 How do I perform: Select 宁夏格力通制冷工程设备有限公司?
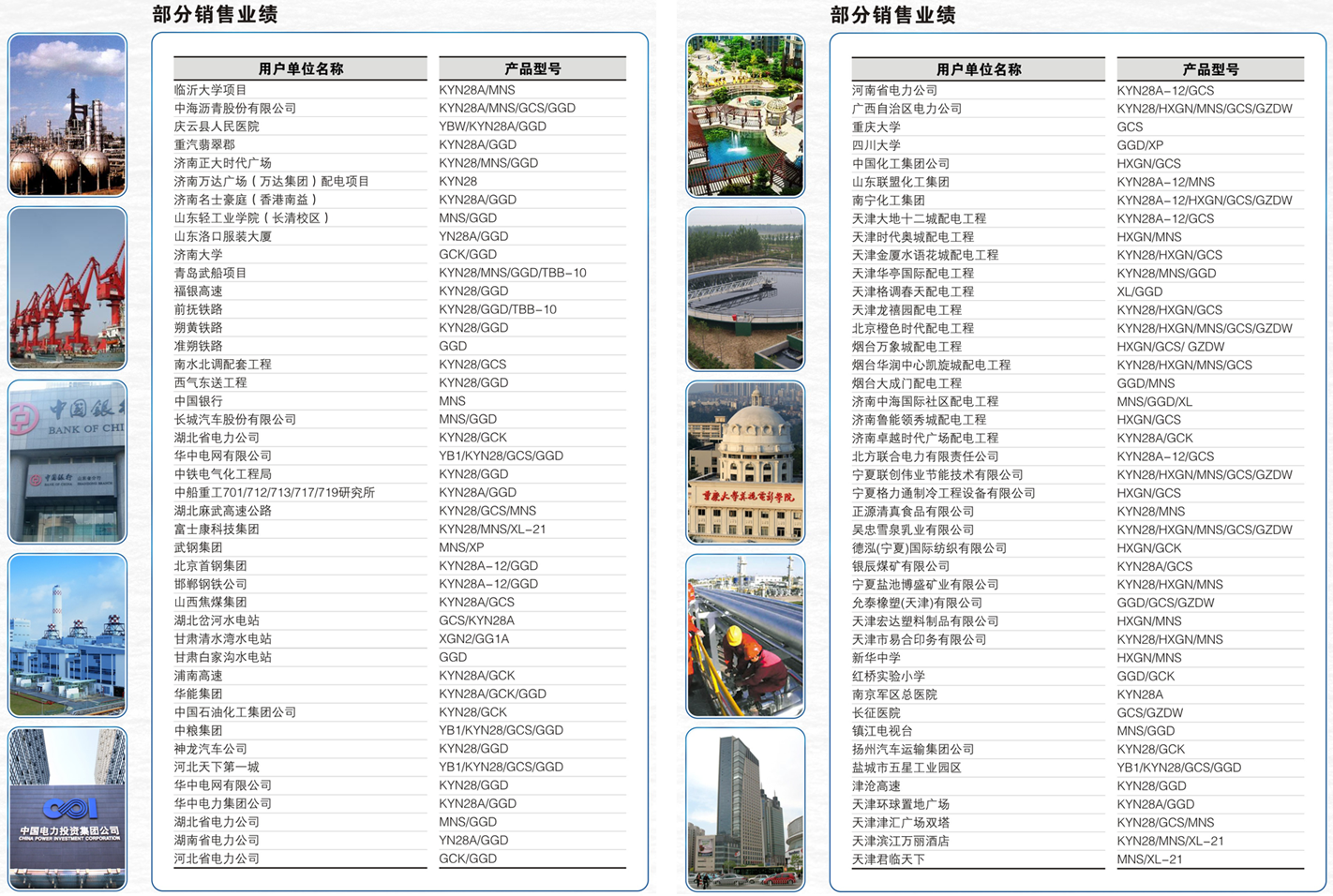944,493
